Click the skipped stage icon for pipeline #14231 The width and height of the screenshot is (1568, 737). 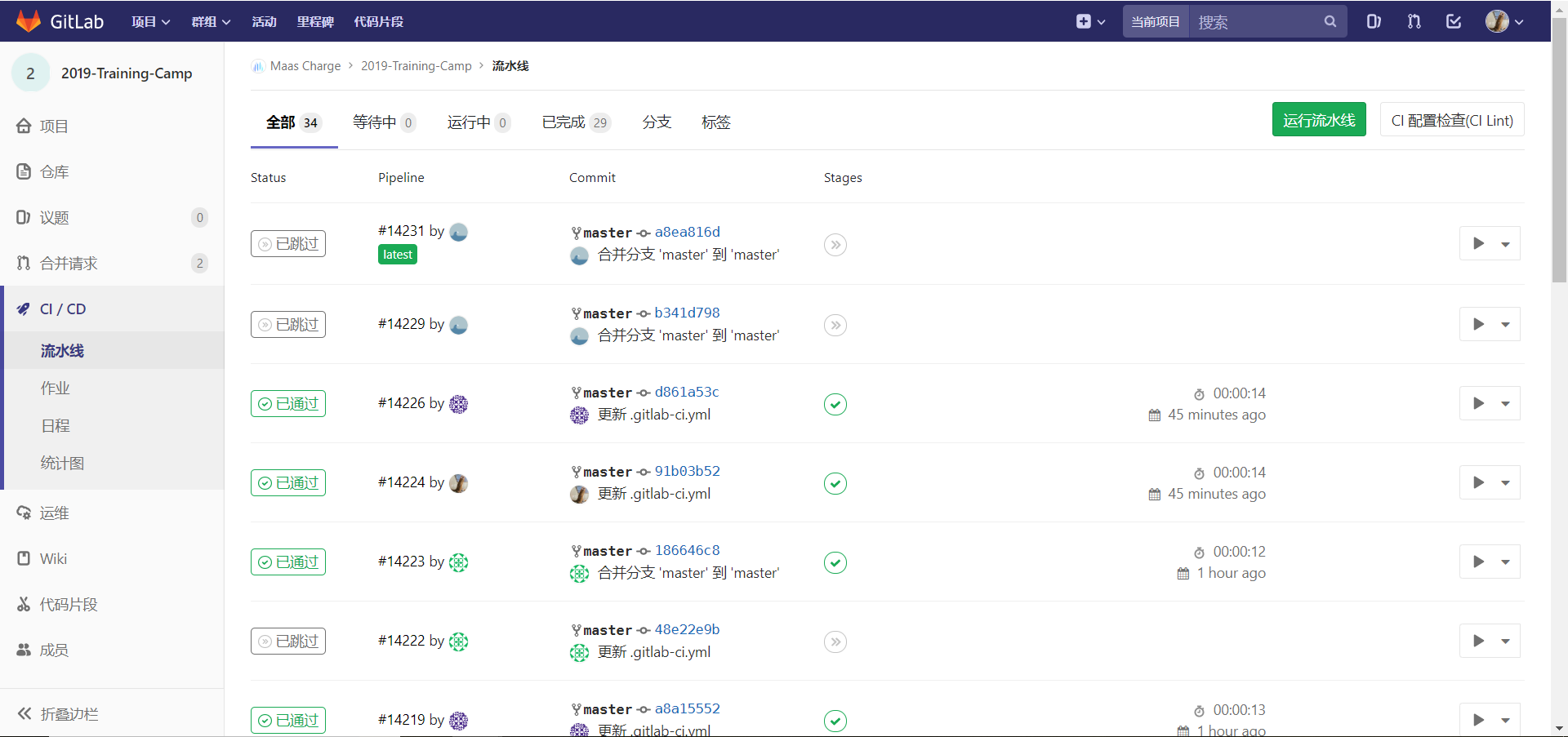click(x=835, y=244)
